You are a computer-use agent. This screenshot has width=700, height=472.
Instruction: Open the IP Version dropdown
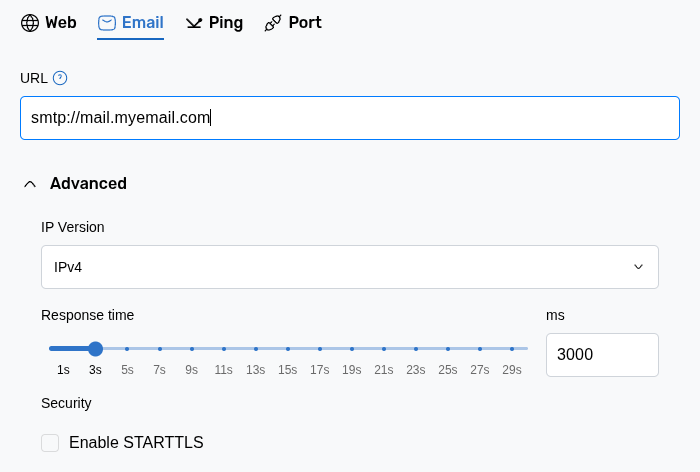340,267
